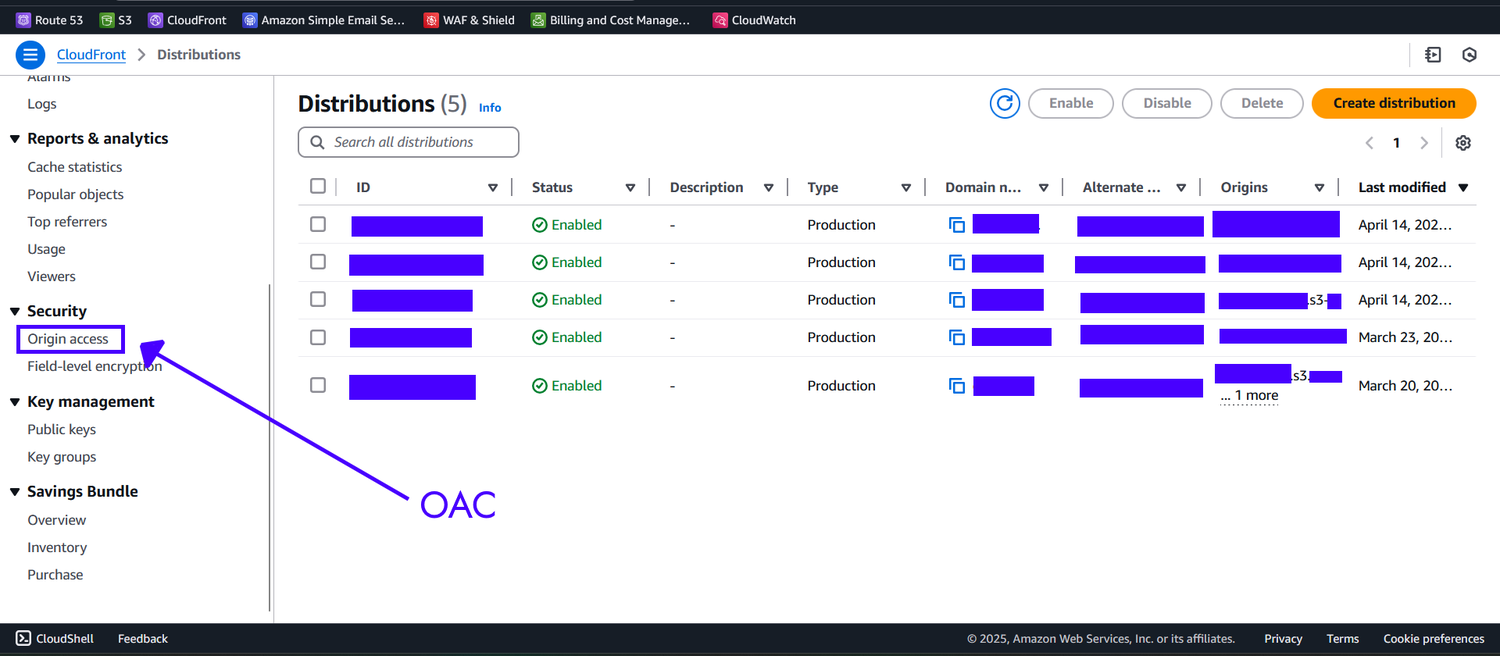The height and width of the screenshot is (656, 1500).
Task: Toggle the hamburger navigation menu
Action: pyautogui.click(x=31, y=55)
